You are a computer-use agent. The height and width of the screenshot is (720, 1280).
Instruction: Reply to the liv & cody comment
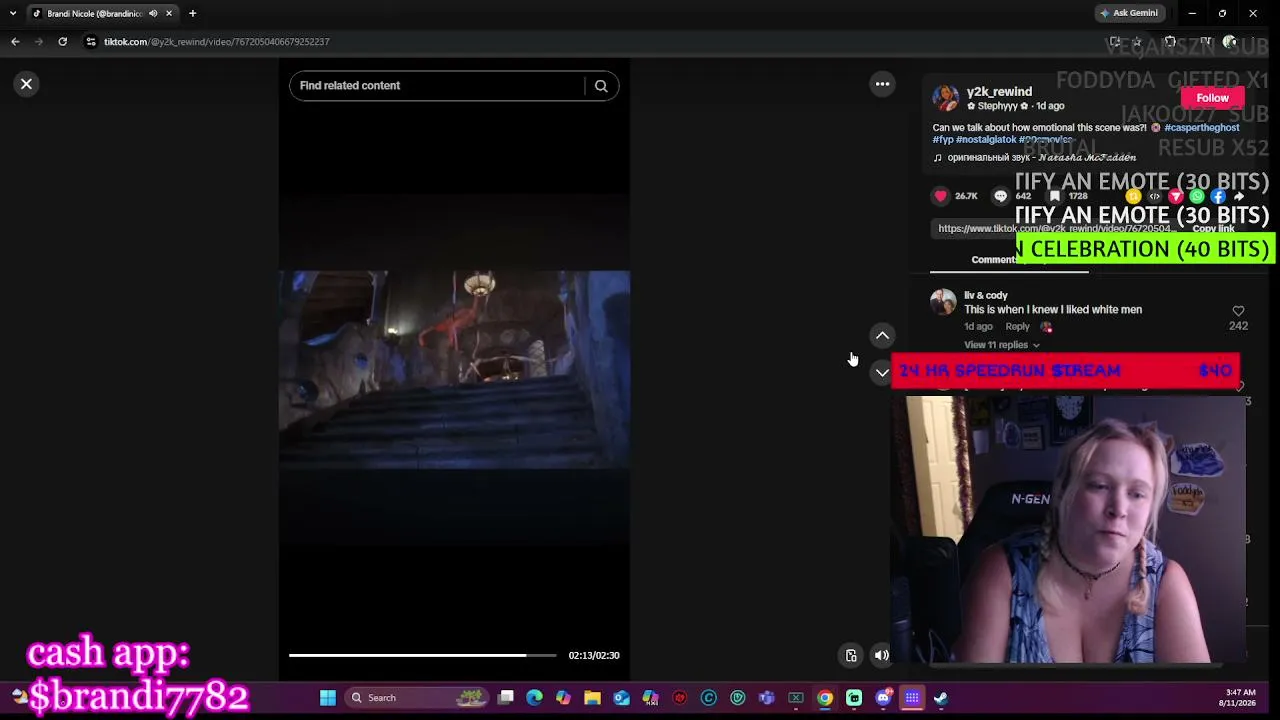click(1017, 327)
